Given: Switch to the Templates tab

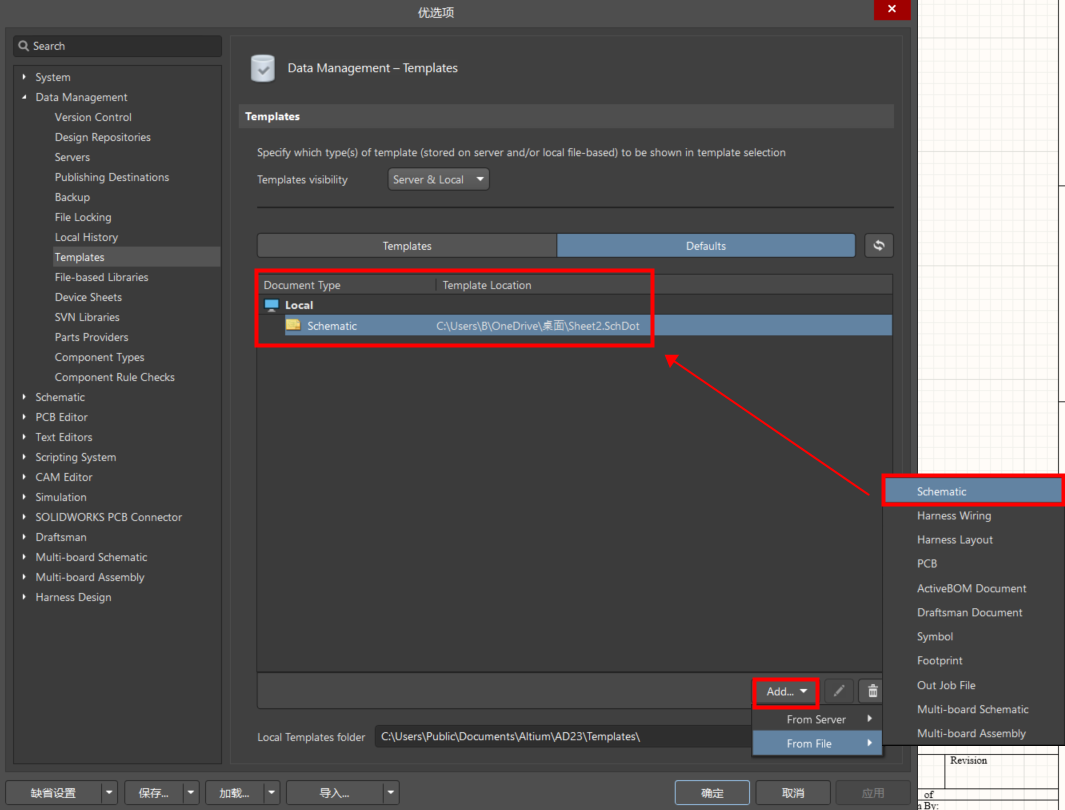Looking at the screenshot, I should point(407,246).
